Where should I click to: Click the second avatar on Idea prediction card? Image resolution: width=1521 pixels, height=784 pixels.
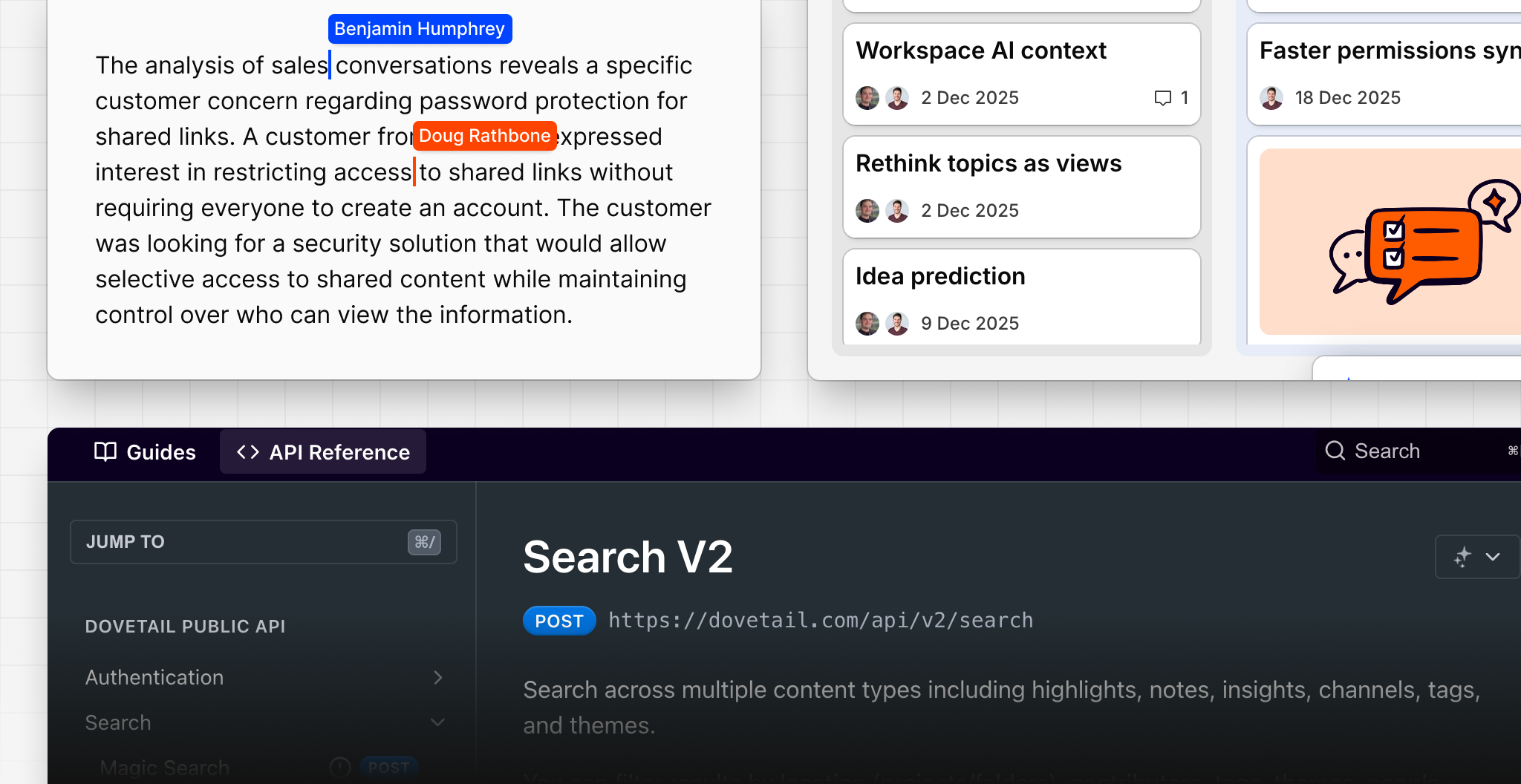pos(897,324)
